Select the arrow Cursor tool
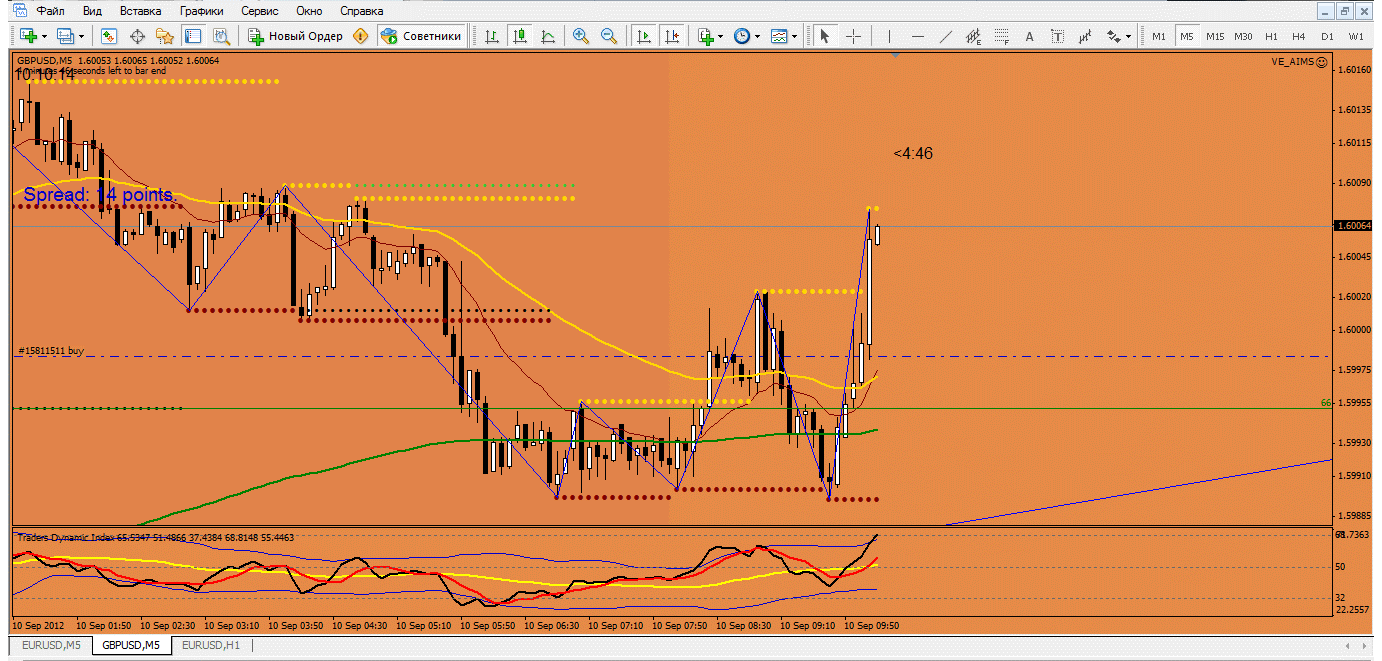Screen dimensions: 1382x661 coord(825,36)
